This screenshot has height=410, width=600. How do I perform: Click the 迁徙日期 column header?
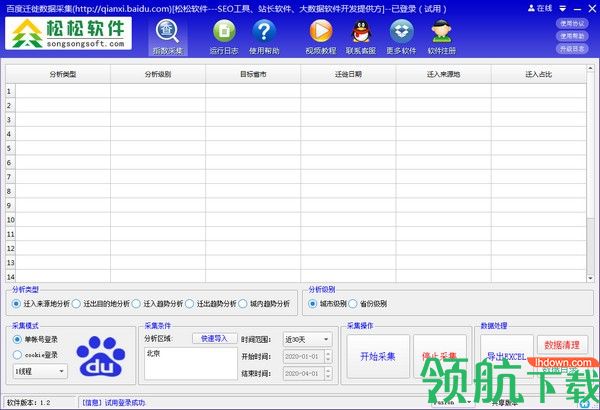click(348, 74)
